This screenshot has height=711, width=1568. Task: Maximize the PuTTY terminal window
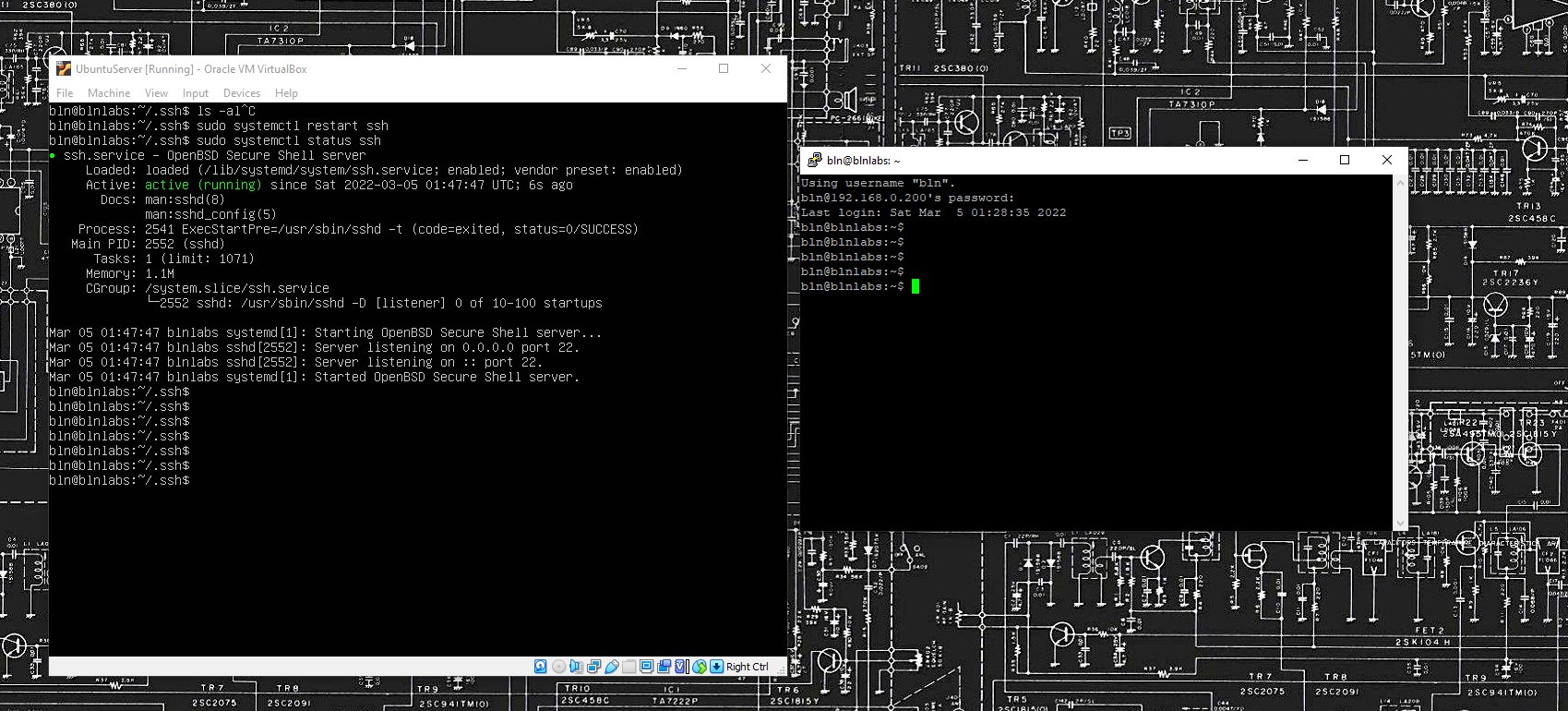[1345, 161]
